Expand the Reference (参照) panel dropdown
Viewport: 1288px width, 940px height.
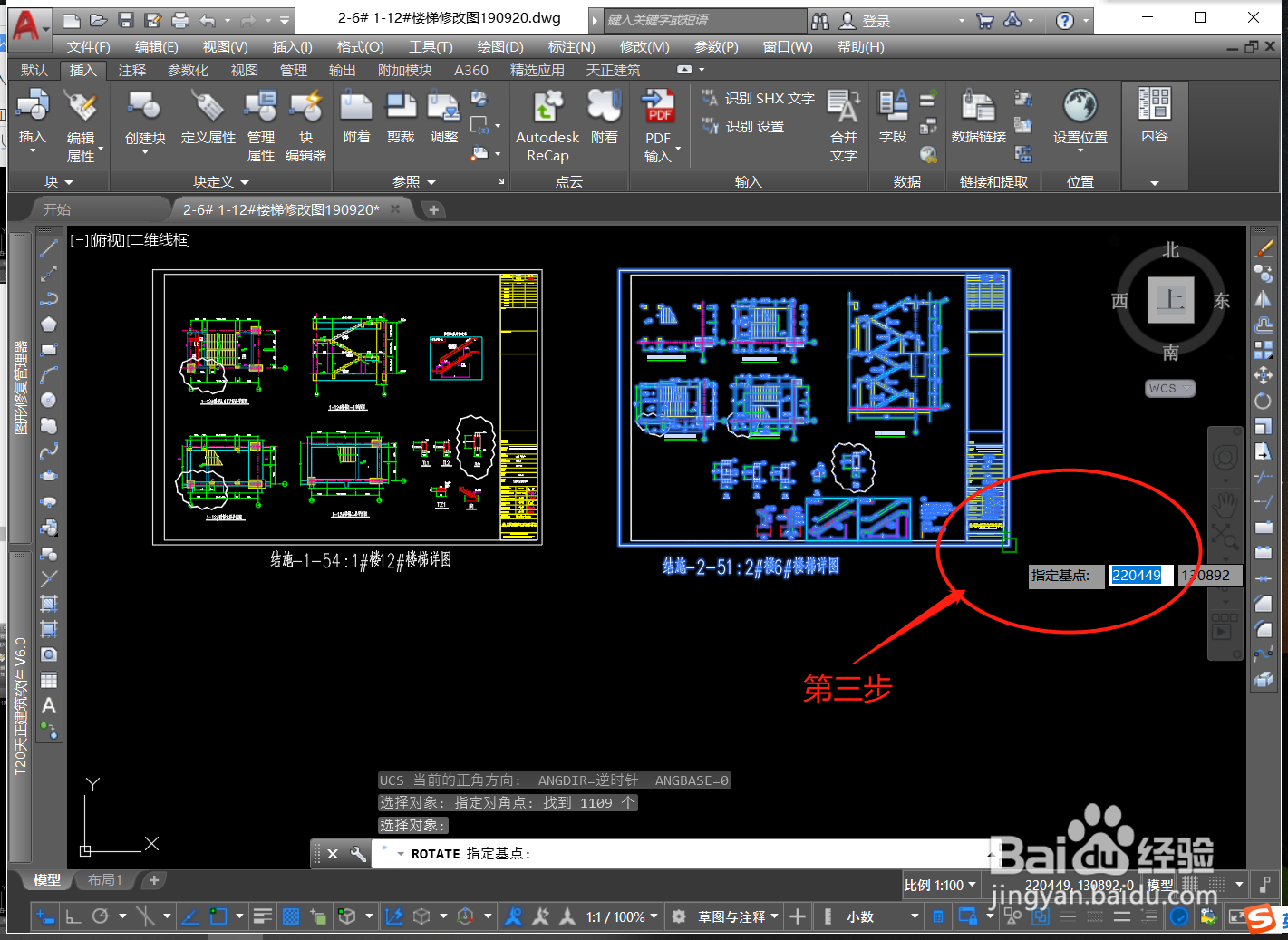coord(414,182)
